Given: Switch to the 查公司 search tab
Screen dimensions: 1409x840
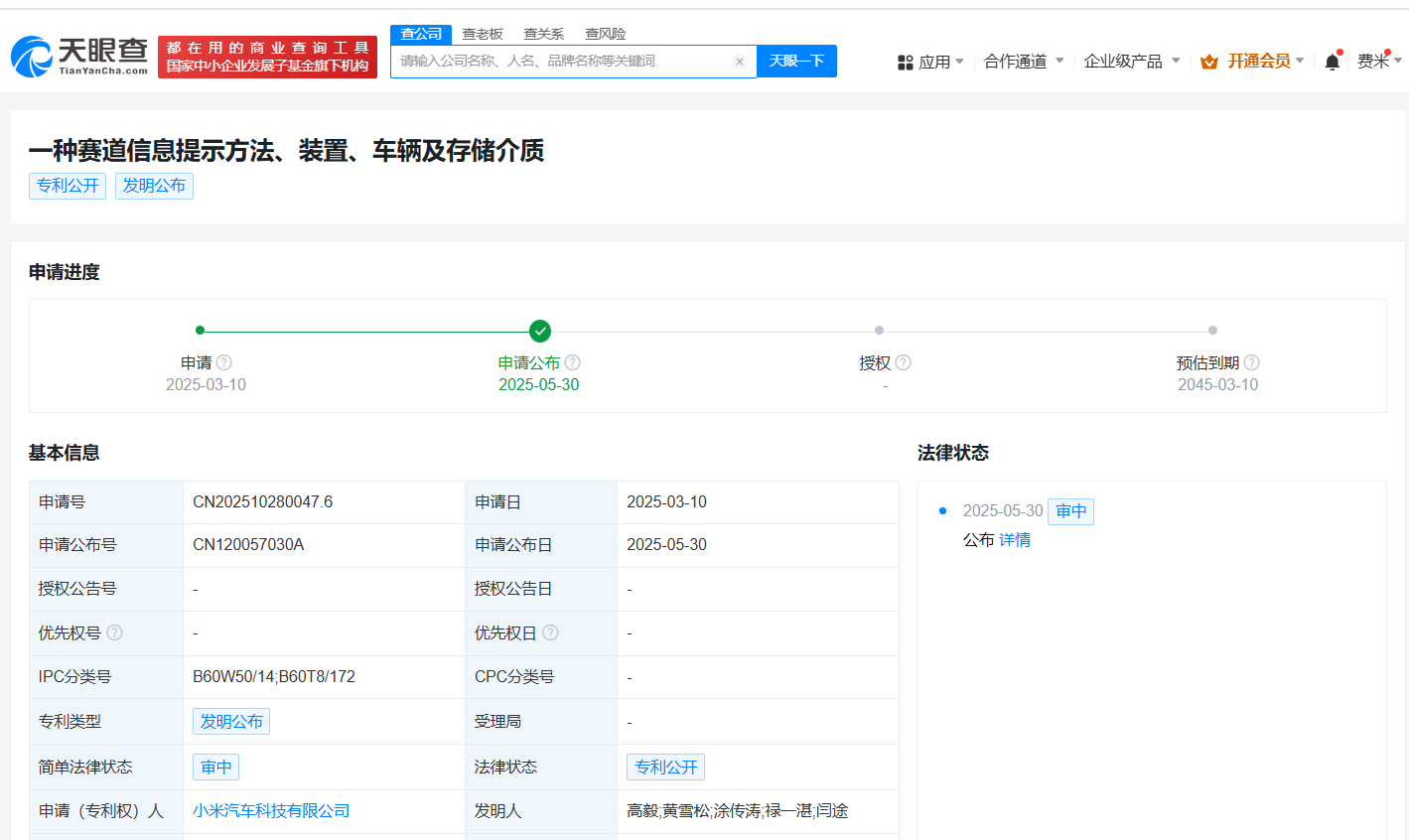Looking at the screenshot, I should click(421, 34).
